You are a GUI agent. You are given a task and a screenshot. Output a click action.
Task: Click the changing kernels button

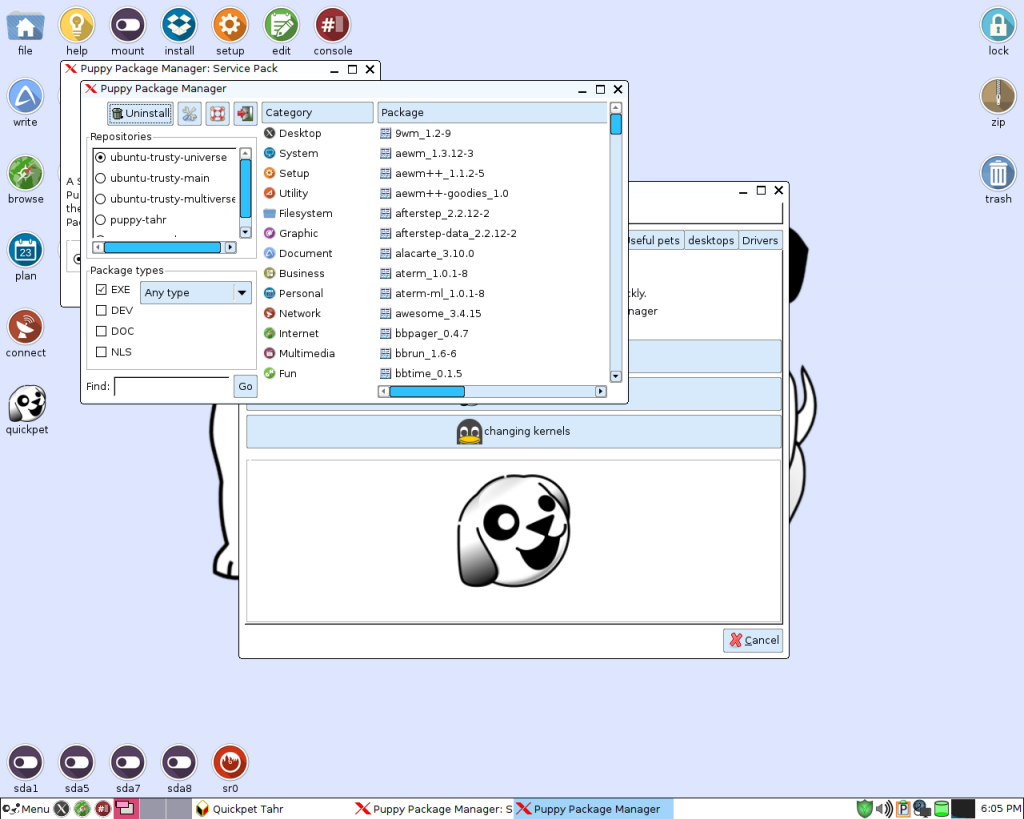click(513, 432)
